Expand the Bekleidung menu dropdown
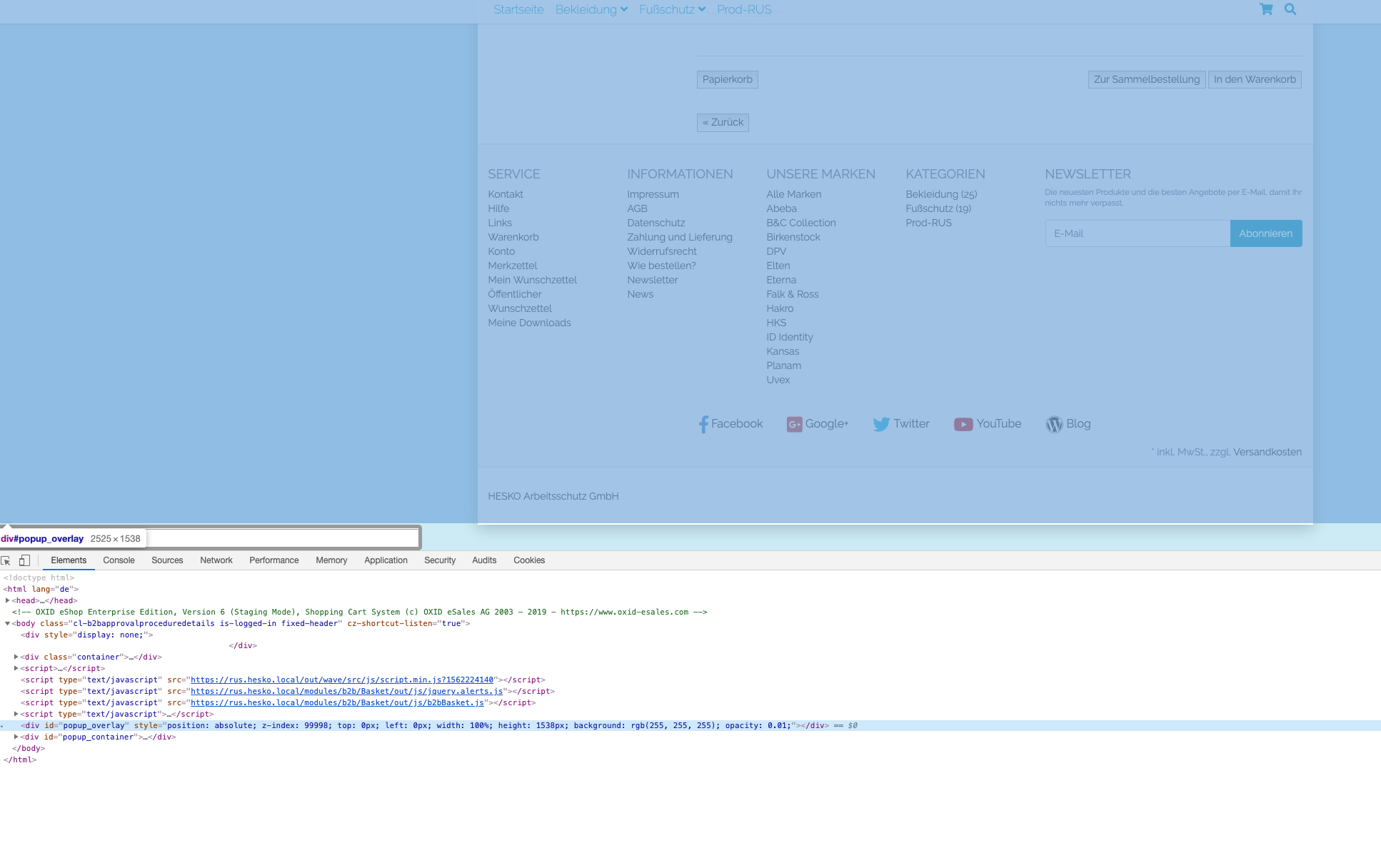 pyautogui.click(x=591, y=9)
